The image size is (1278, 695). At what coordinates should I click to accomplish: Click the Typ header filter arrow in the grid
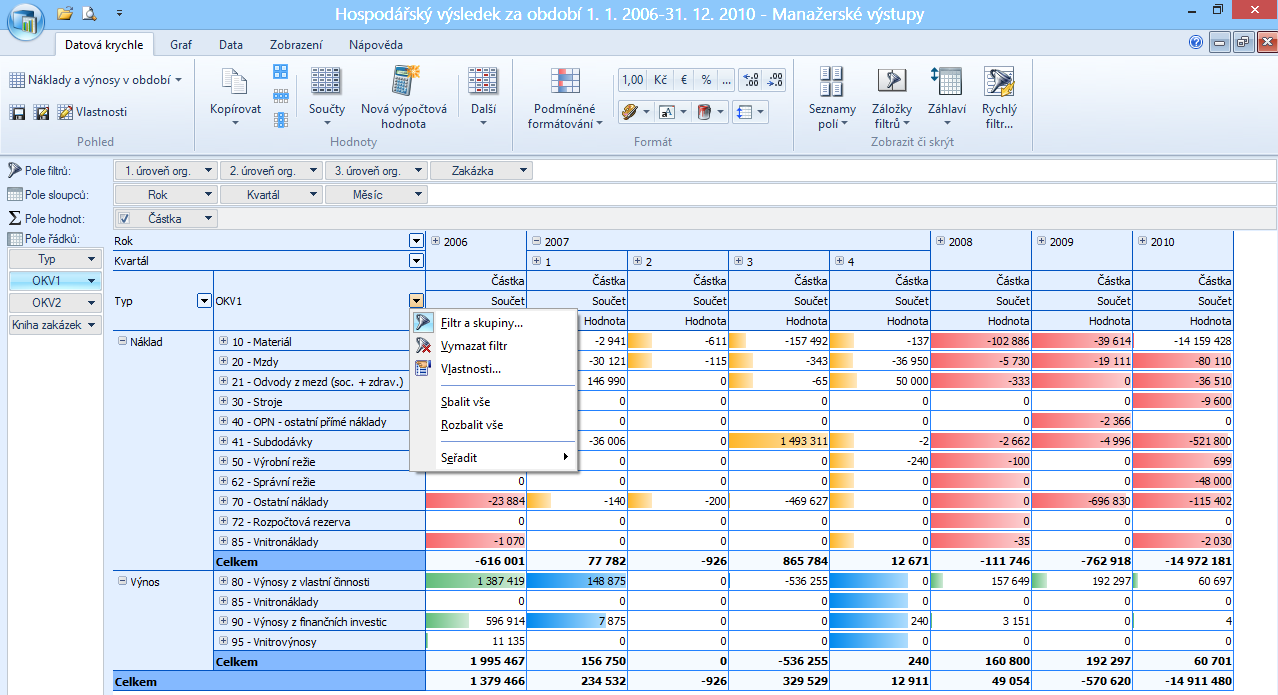[x=203, y=300]
